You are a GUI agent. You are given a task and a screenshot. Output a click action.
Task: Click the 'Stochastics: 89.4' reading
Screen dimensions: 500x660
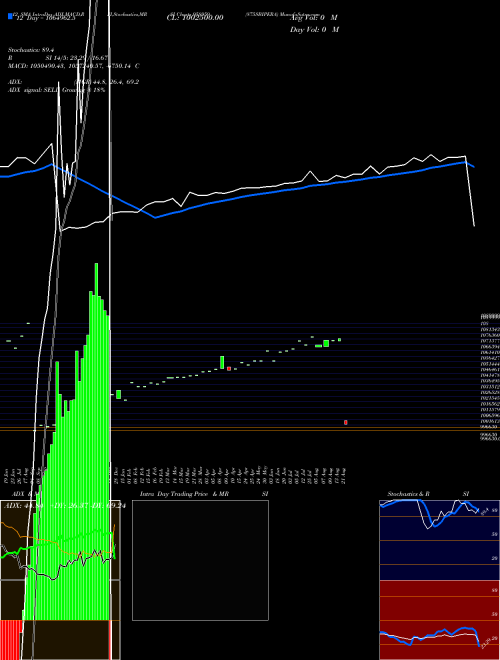(x=31, y=50)
